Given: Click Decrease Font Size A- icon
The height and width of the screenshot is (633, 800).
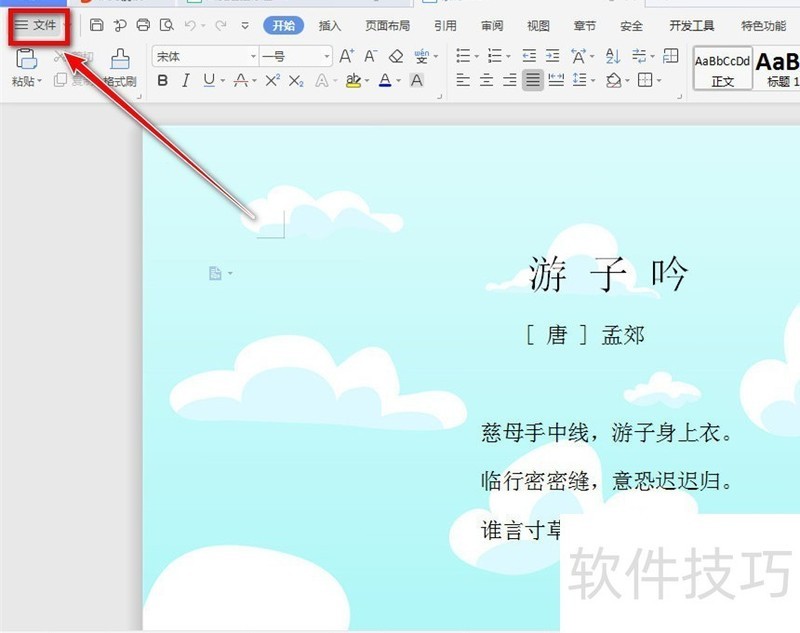Looking at the screenshot, I should tap(371, 56).
